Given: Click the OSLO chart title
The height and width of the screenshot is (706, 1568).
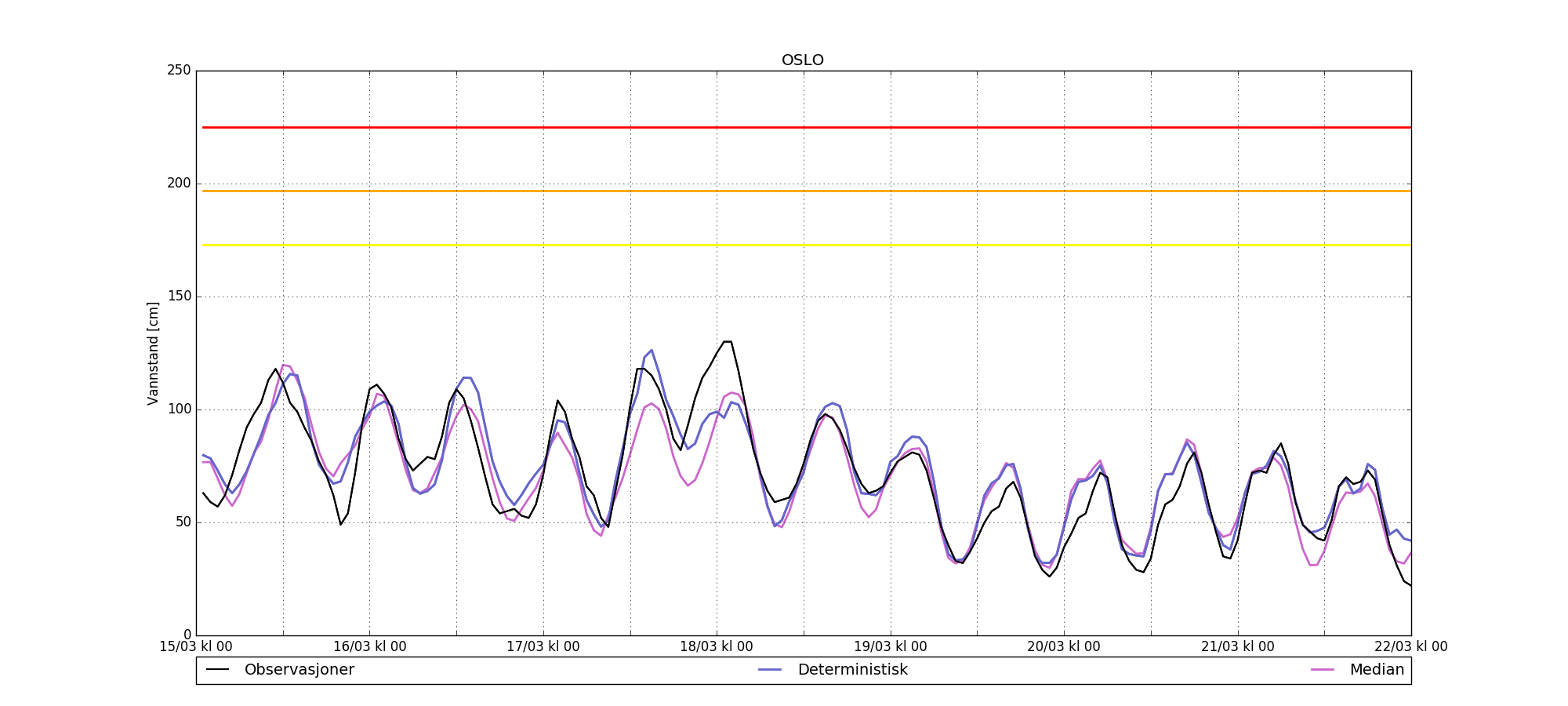Looking at the screenshot, I should pos(803,60).
